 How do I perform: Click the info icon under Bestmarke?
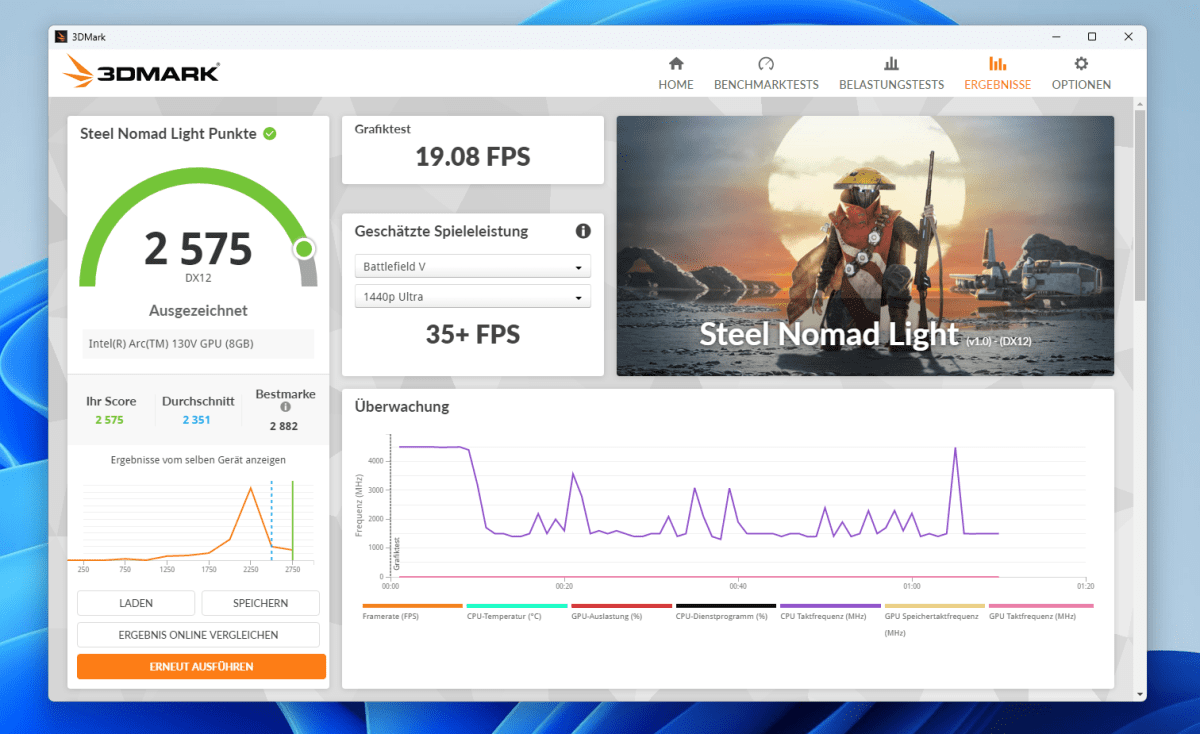click(285, 407)
